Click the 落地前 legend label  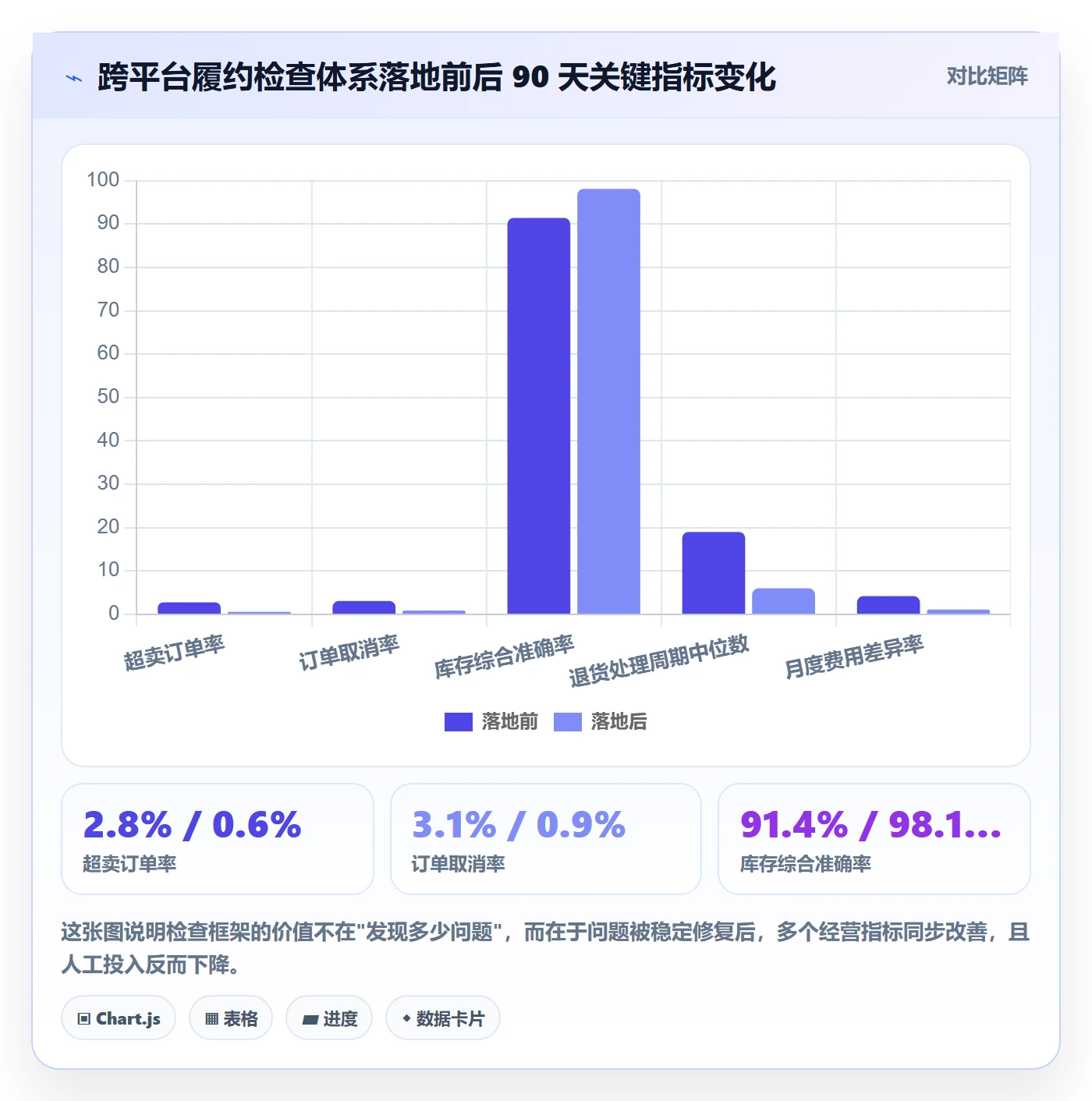pos(510,722)
